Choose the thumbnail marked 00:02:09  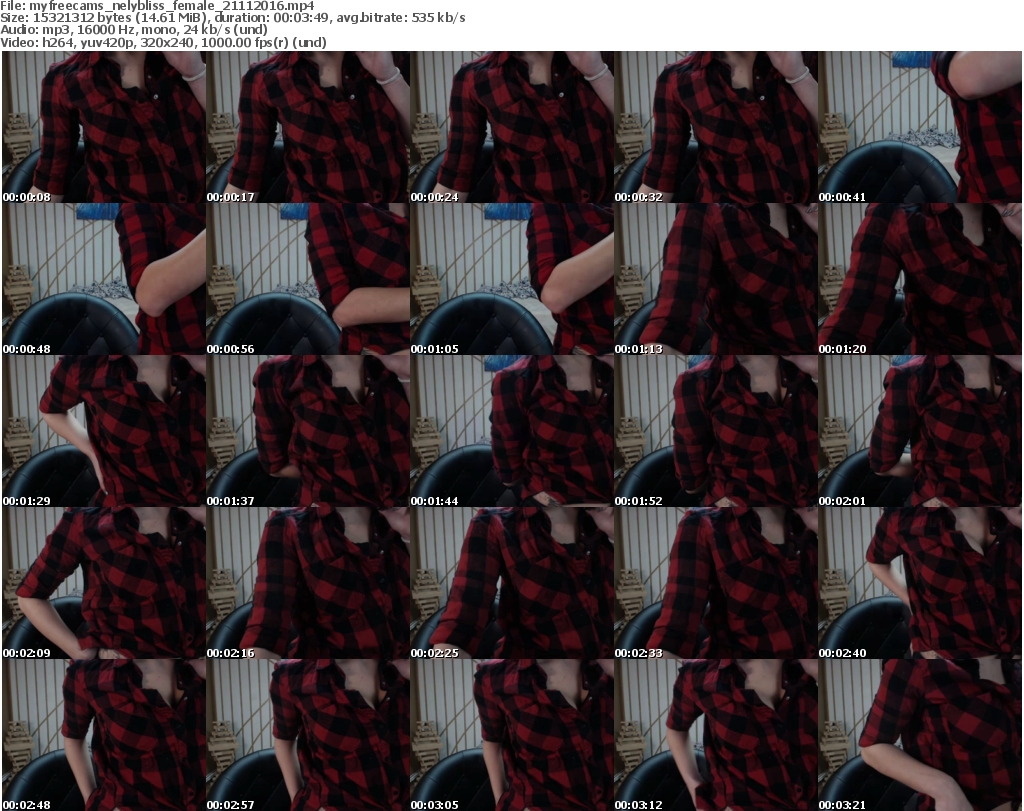tap(104, 583)
